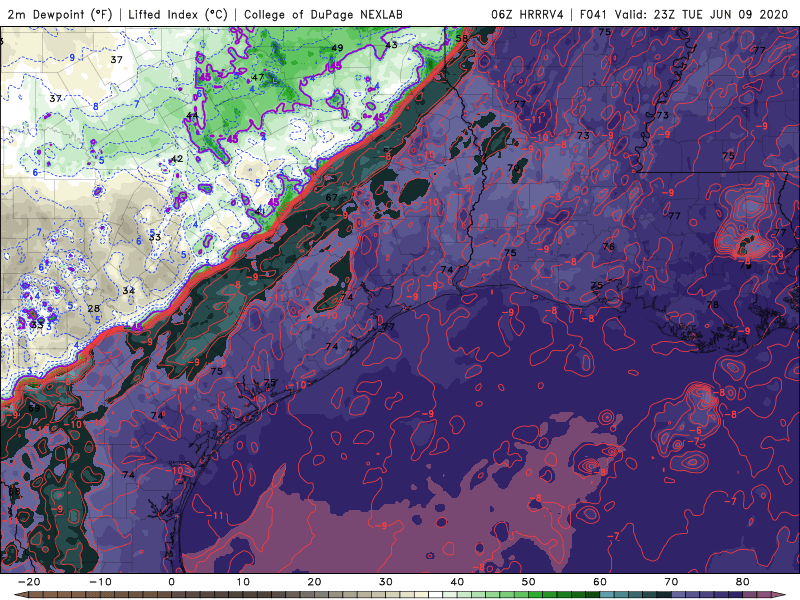Click the '20' label under the color scale
The width and height of the screenshot is (800, 600).
[x=314, y=582]
